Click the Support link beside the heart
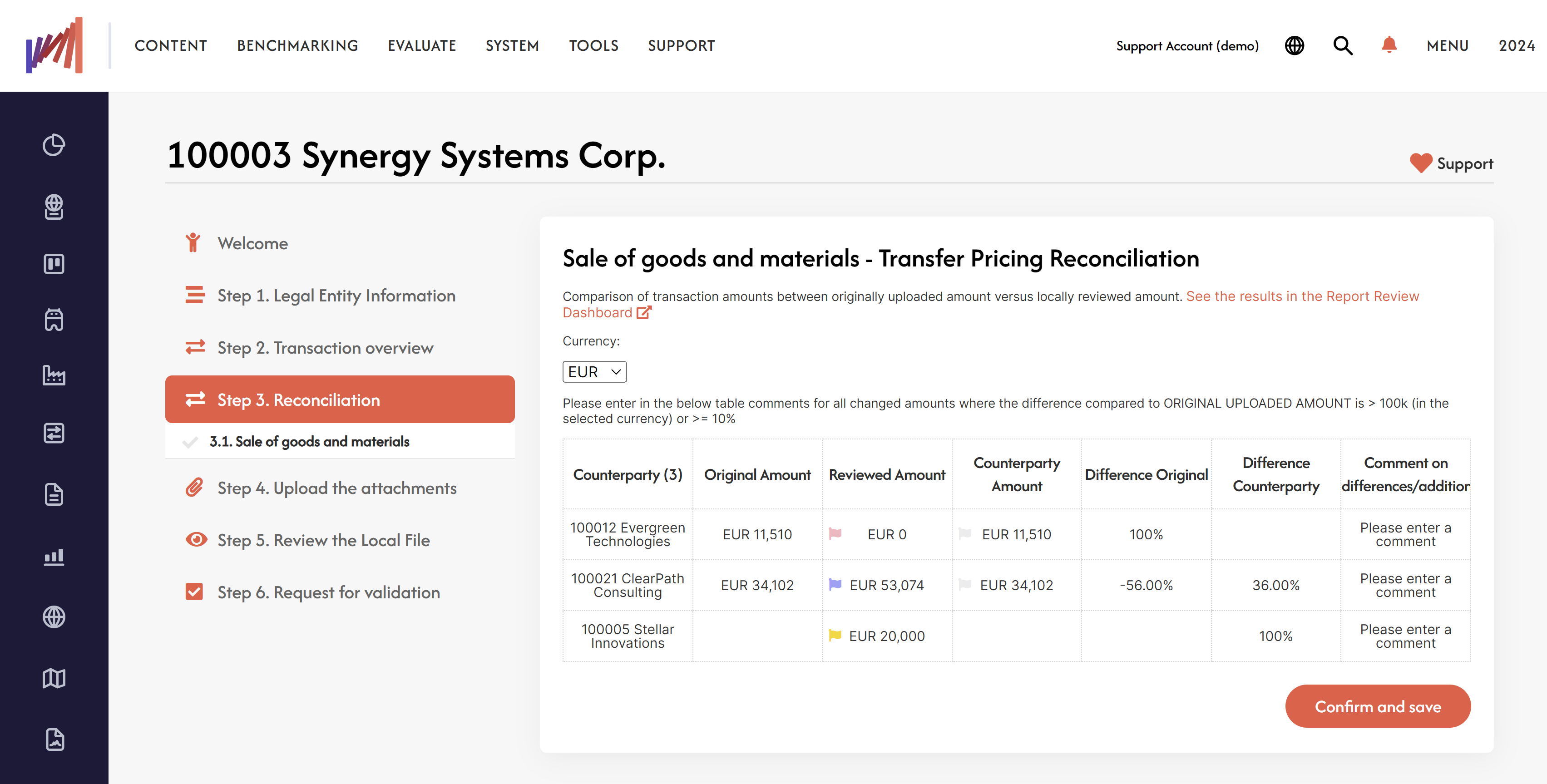This screenshot has height=784, width=1547. [x=1465, y=163]
